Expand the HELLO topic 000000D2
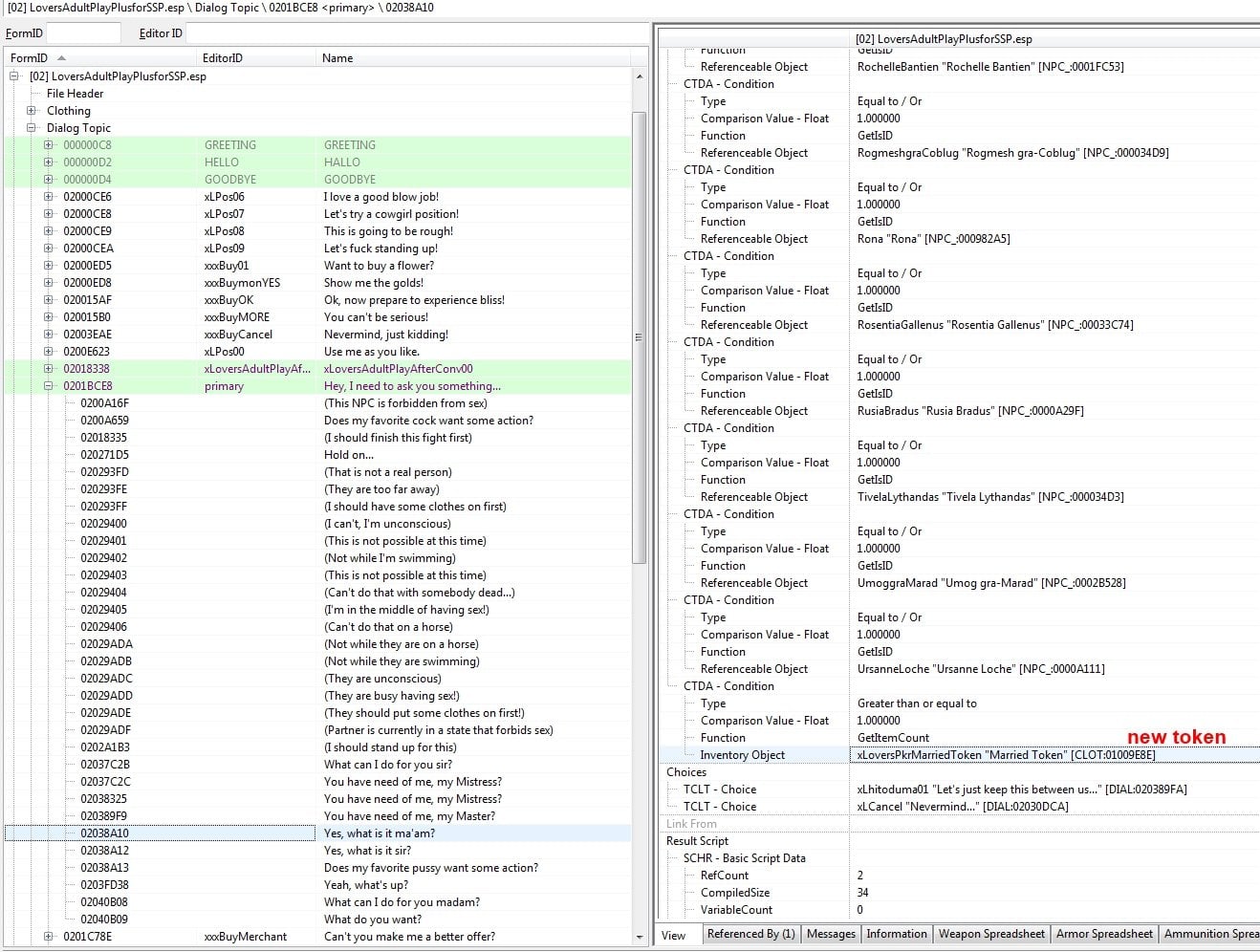1260x952 pixels. pyautogui.click(x=49, y=162)
